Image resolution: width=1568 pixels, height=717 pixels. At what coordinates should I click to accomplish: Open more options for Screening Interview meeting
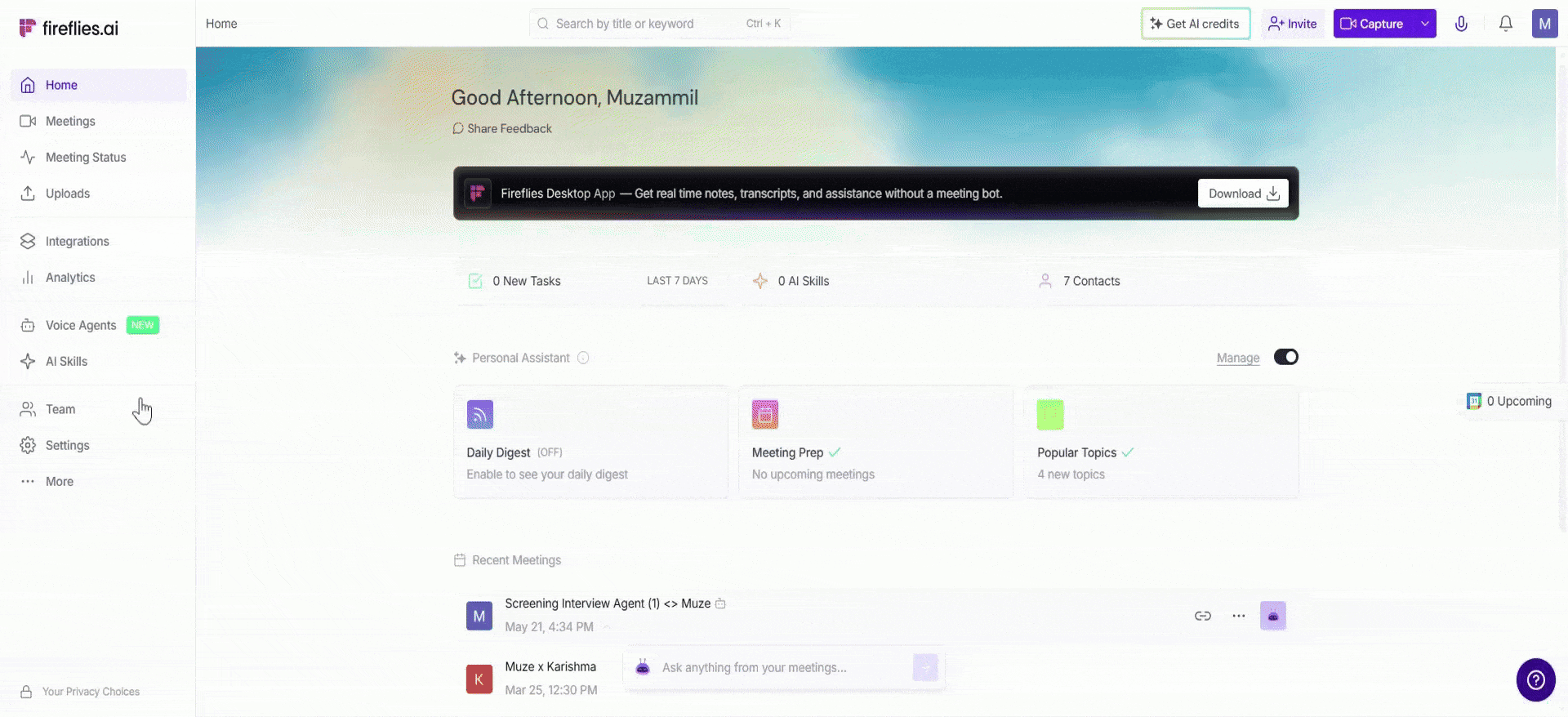pos(1239,616)
